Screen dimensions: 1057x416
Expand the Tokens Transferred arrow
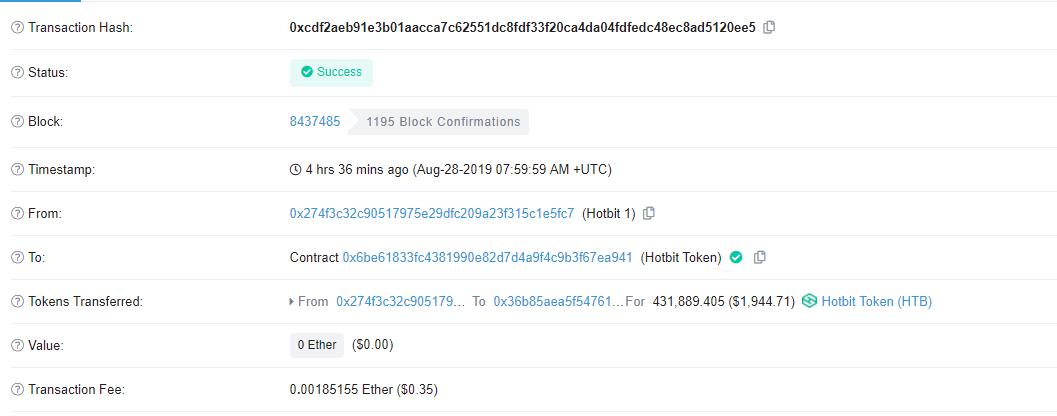click(292, 301)
